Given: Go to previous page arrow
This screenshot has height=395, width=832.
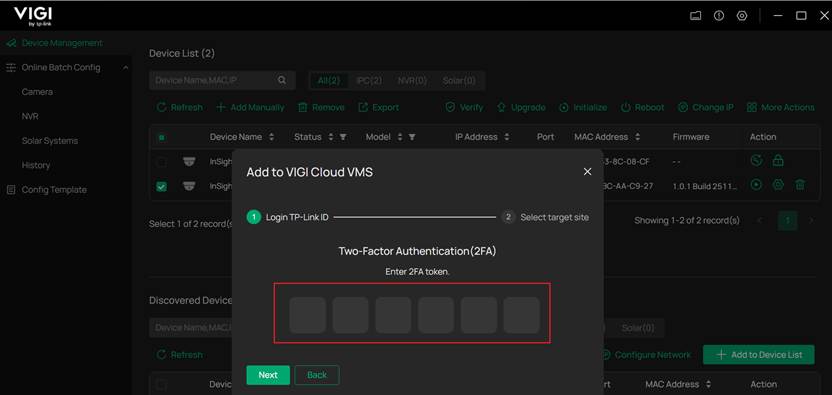Looking at the screenshot, I should click(760, 220).
